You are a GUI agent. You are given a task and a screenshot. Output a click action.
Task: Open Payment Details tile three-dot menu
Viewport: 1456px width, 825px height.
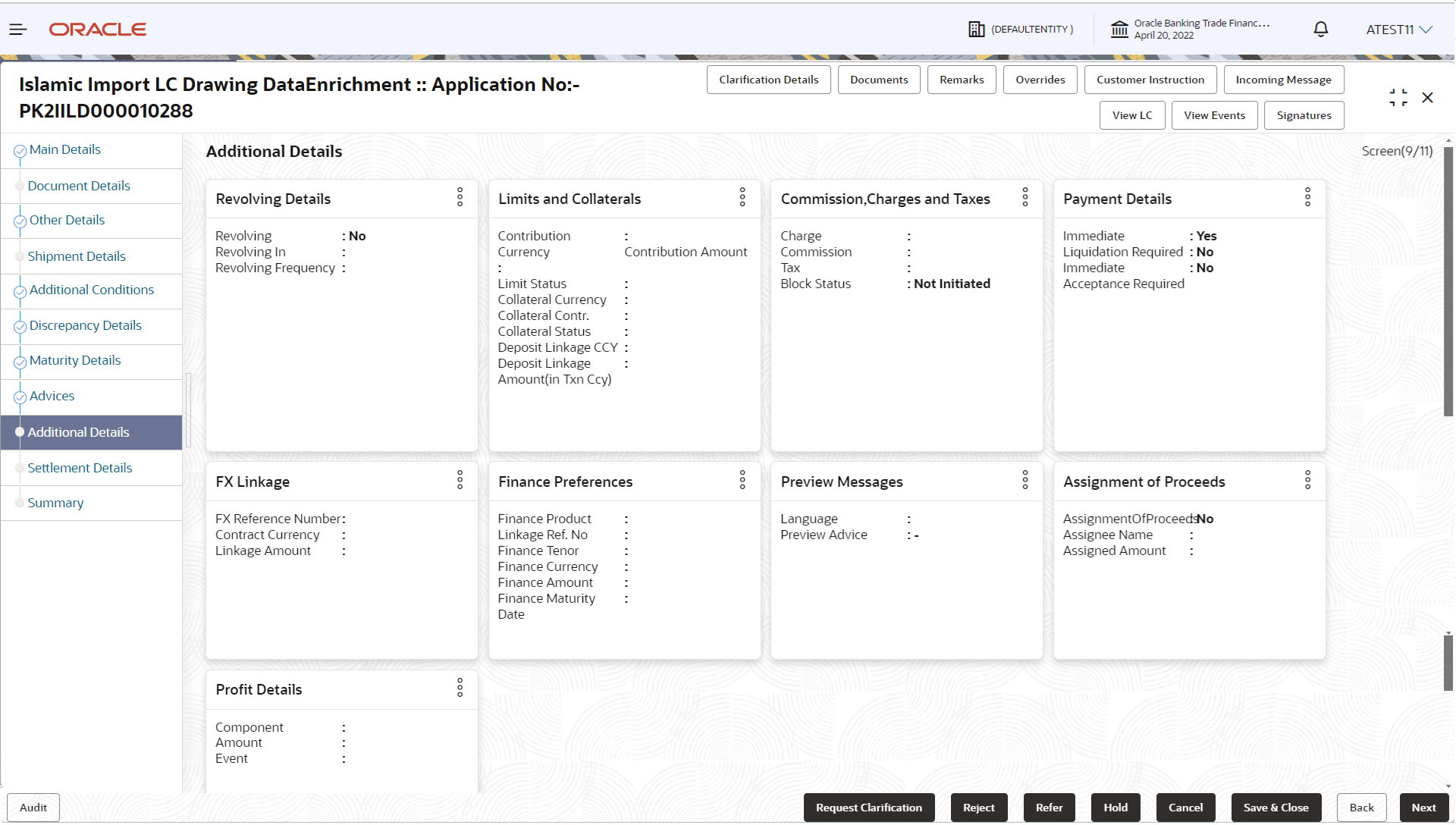(x=1307, y=198)
